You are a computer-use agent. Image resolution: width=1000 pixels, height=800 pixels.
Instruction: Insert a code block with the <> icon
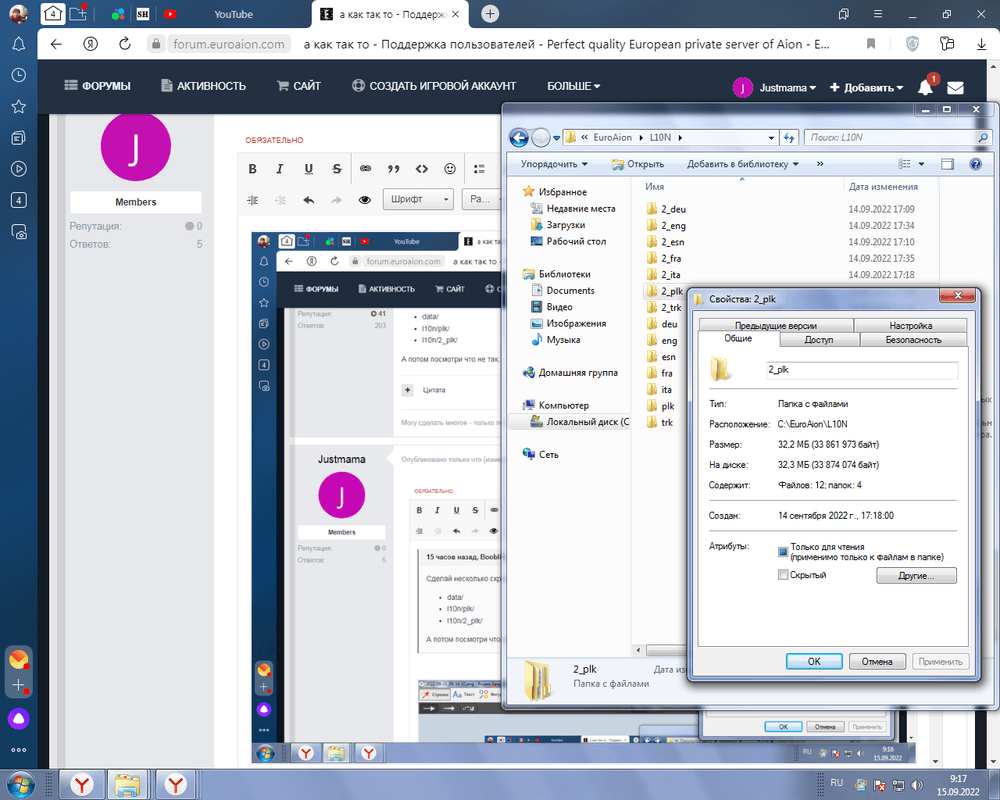tap(422, 169)
